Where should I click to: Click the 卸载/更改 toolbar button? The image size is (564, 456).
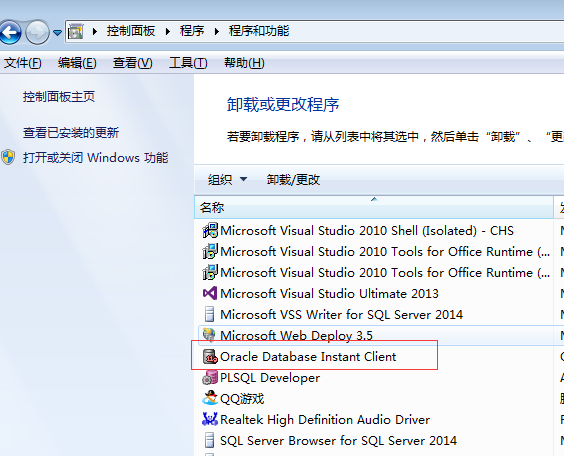click(x=293, y=179)
